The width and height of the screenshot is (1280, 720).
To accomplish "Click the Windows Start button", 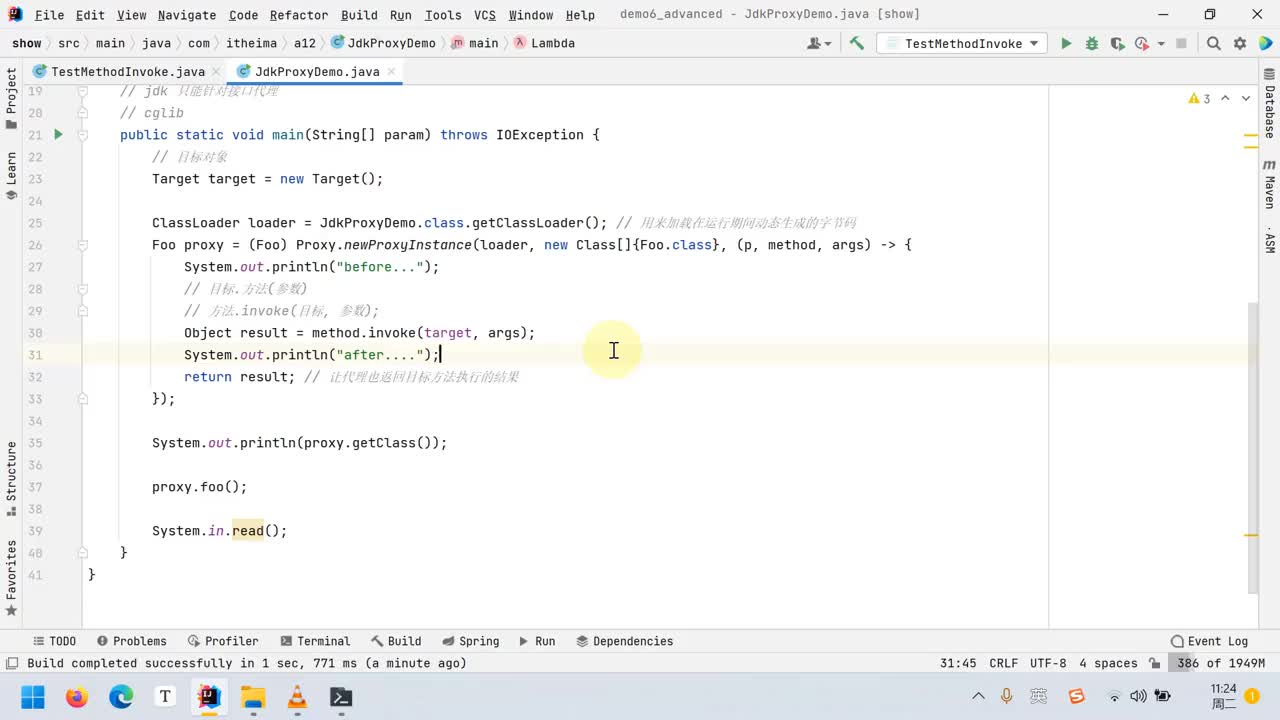I will click(33, 697).
